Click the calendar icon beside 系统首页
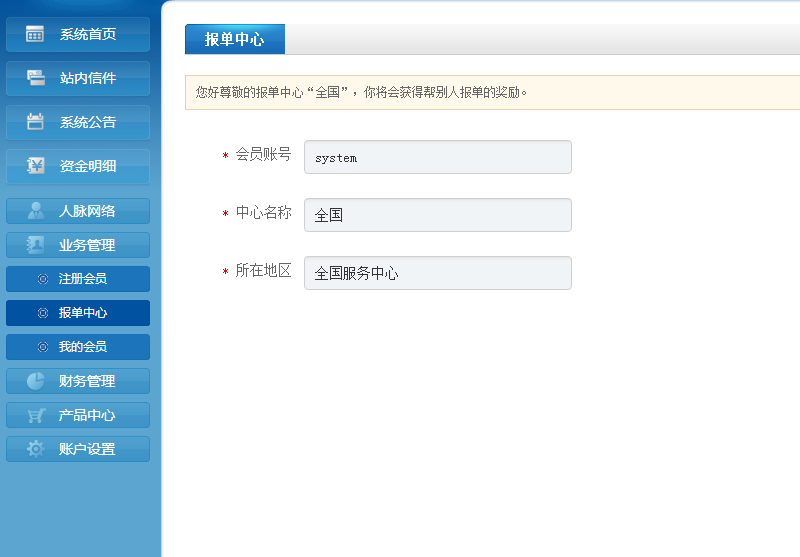Image resolution: width=800 pixels, height=557 pixels. (35, 34)
